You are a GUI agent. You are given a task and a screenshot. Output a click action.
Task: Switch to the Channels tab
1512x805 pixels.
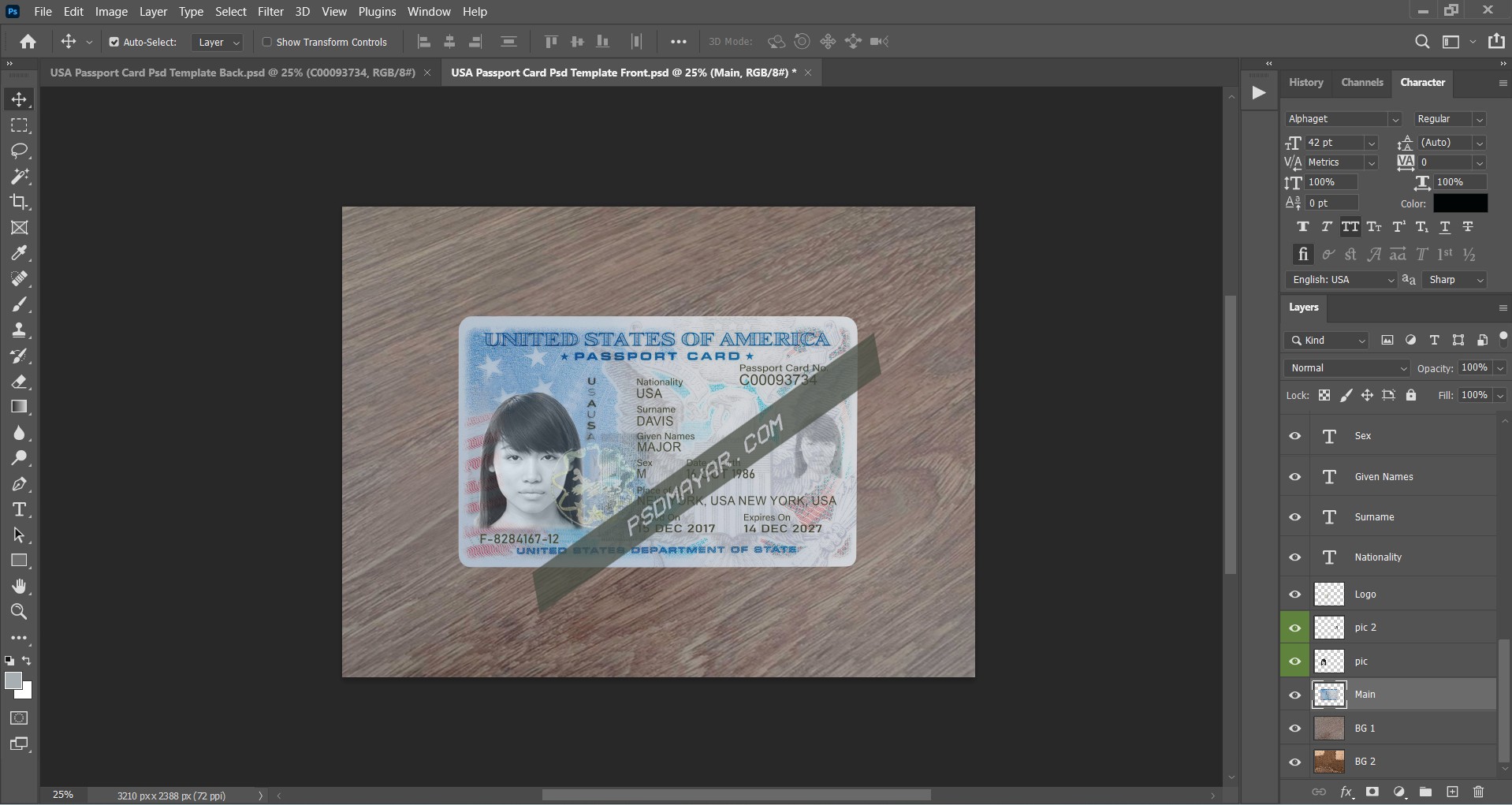(x=1362, y=83)
